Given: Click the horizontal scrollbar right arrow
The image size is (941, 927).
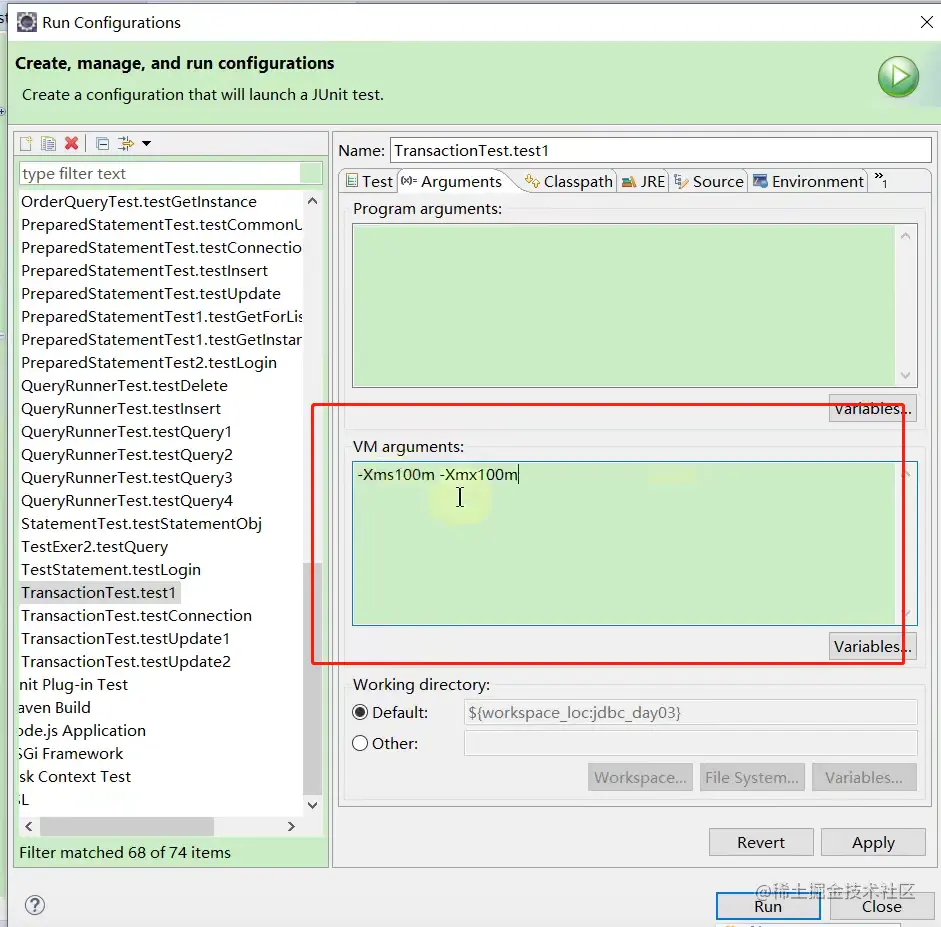Looking at the screenshot, I should 291,826.
